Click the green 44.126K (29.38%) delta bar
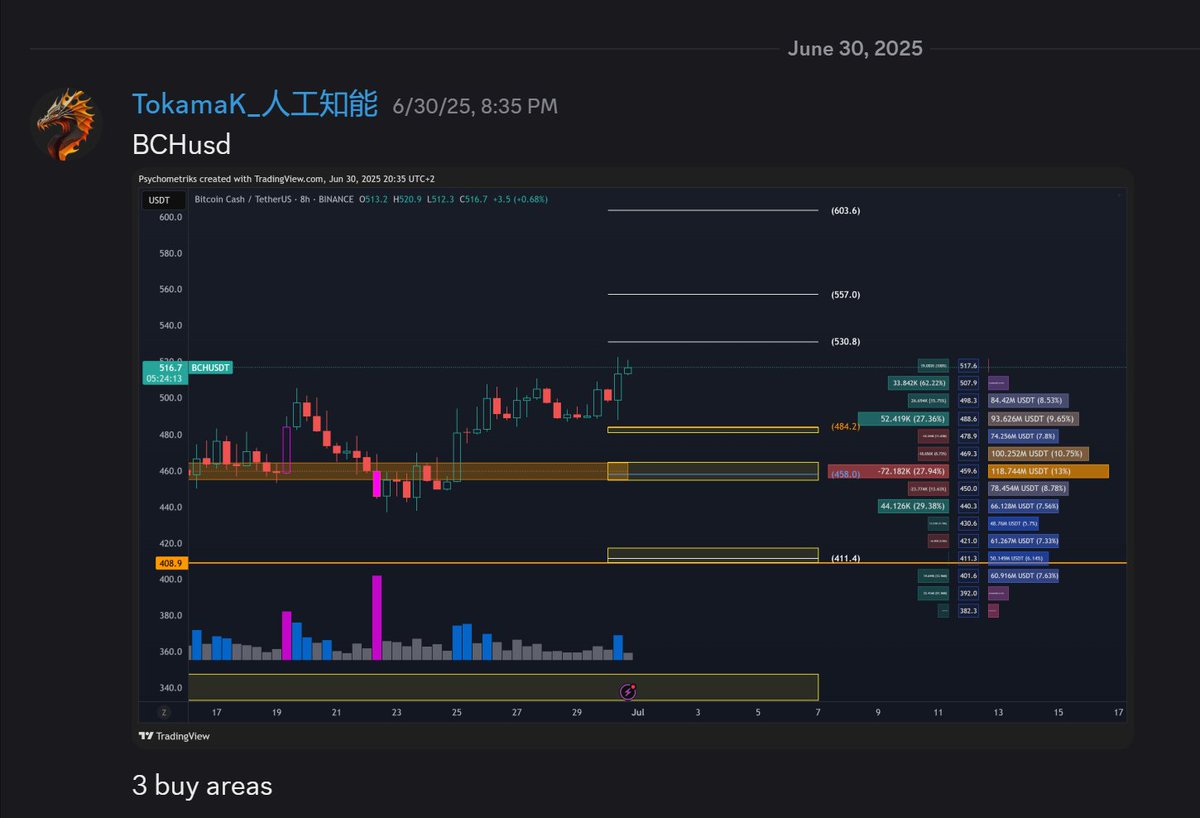Image resolution: width=1200 pixels, height=818 pixels. click(x=913, y=506)
